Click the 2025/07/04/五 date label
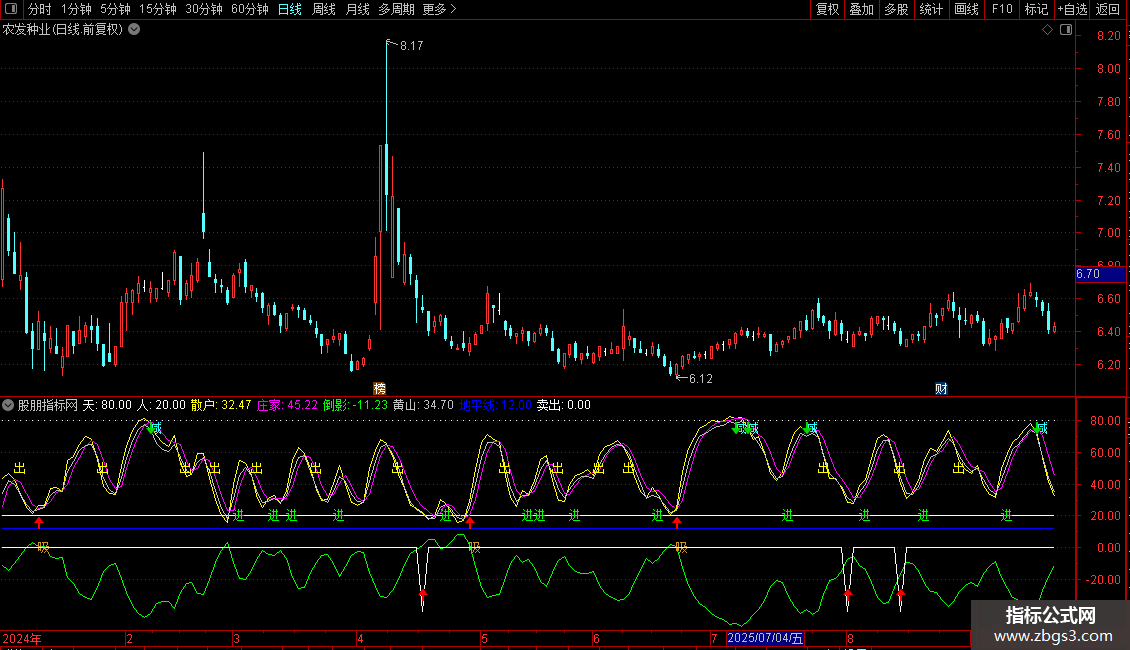 765,638
